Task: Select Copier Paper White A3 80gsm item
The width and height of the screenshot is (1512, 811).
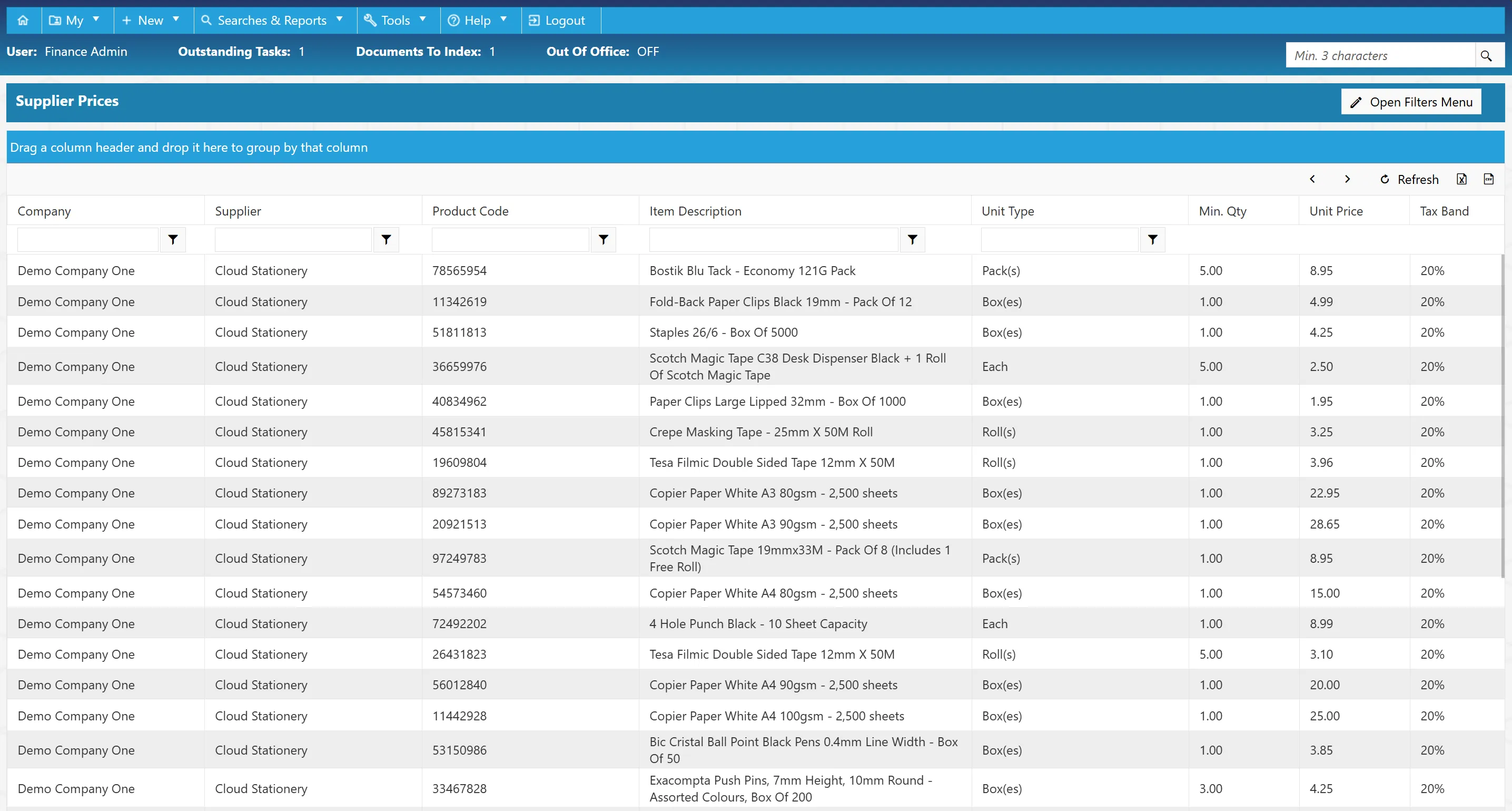Action: (x=773, y=493)
